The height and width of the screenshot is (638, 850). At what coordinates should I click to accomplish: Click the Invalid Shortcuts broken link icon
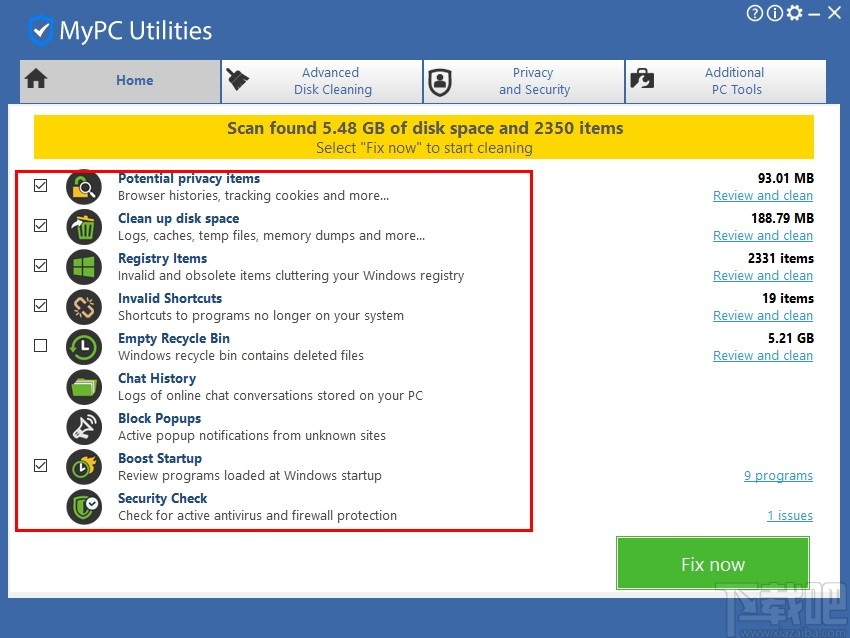click(84, 307)
